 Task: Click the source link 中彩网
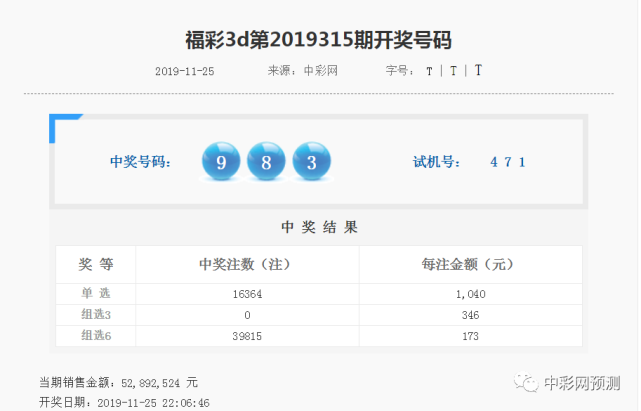pyautogui.click(x=320, y=71)
